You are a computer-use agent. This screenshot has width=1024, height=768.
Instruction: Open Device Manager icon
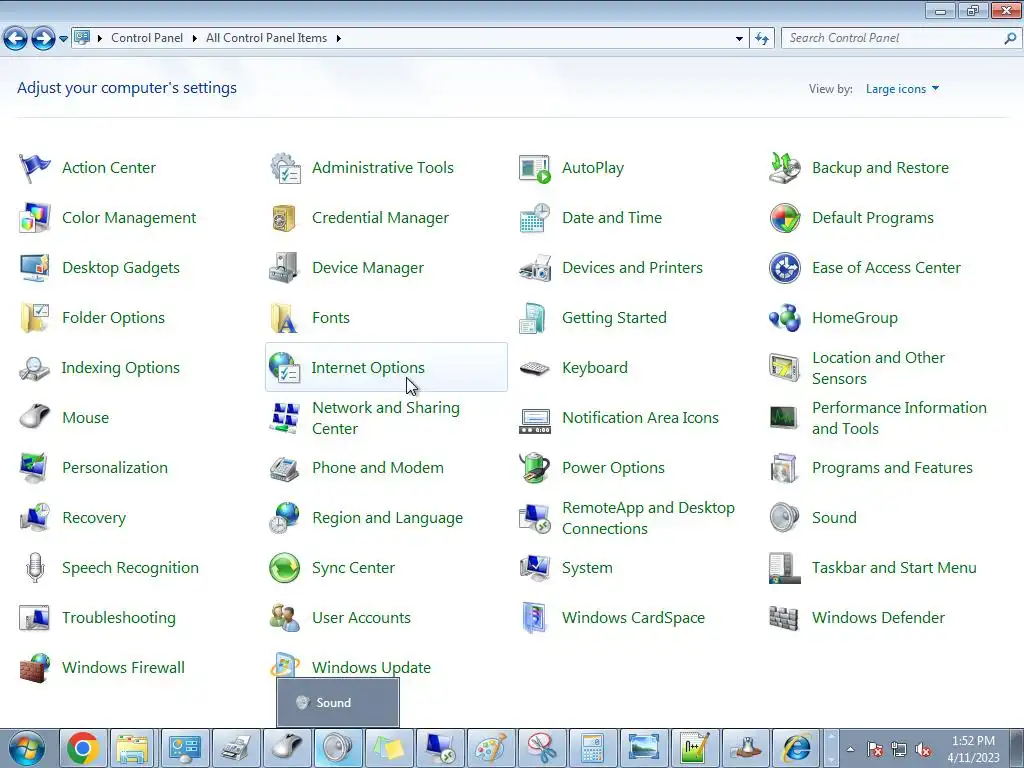point(285,268)
